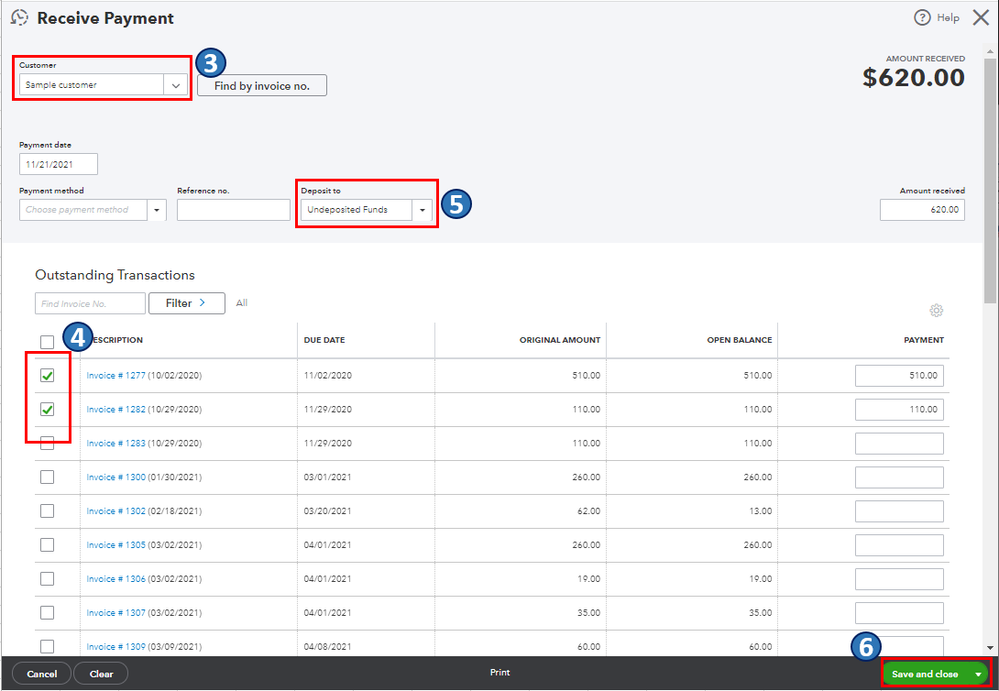
Task: Click the OPEN BALANCE column header
Action: [740, 340]
